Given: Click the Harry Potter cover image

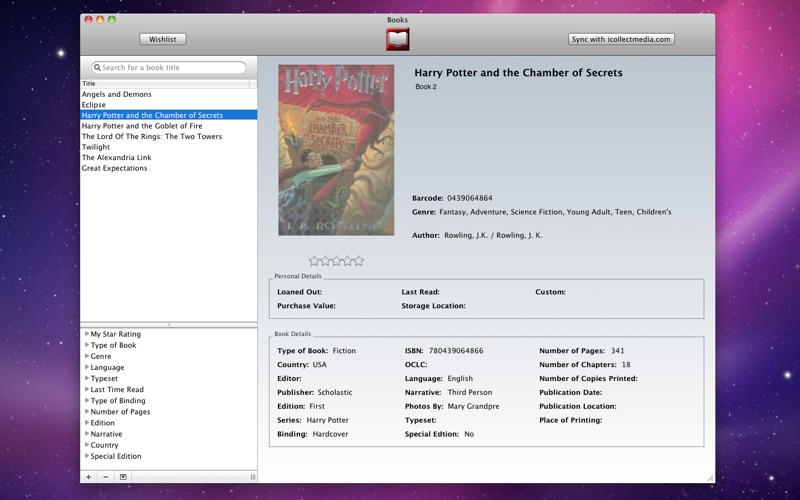Looking at the screenshot, I should (336, 150).
